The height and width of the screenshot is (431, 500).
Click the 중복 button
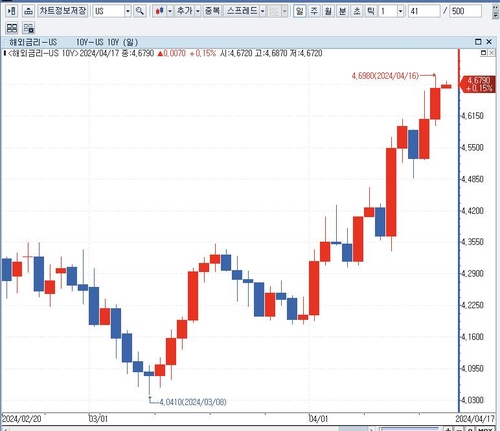pos(212,11)
